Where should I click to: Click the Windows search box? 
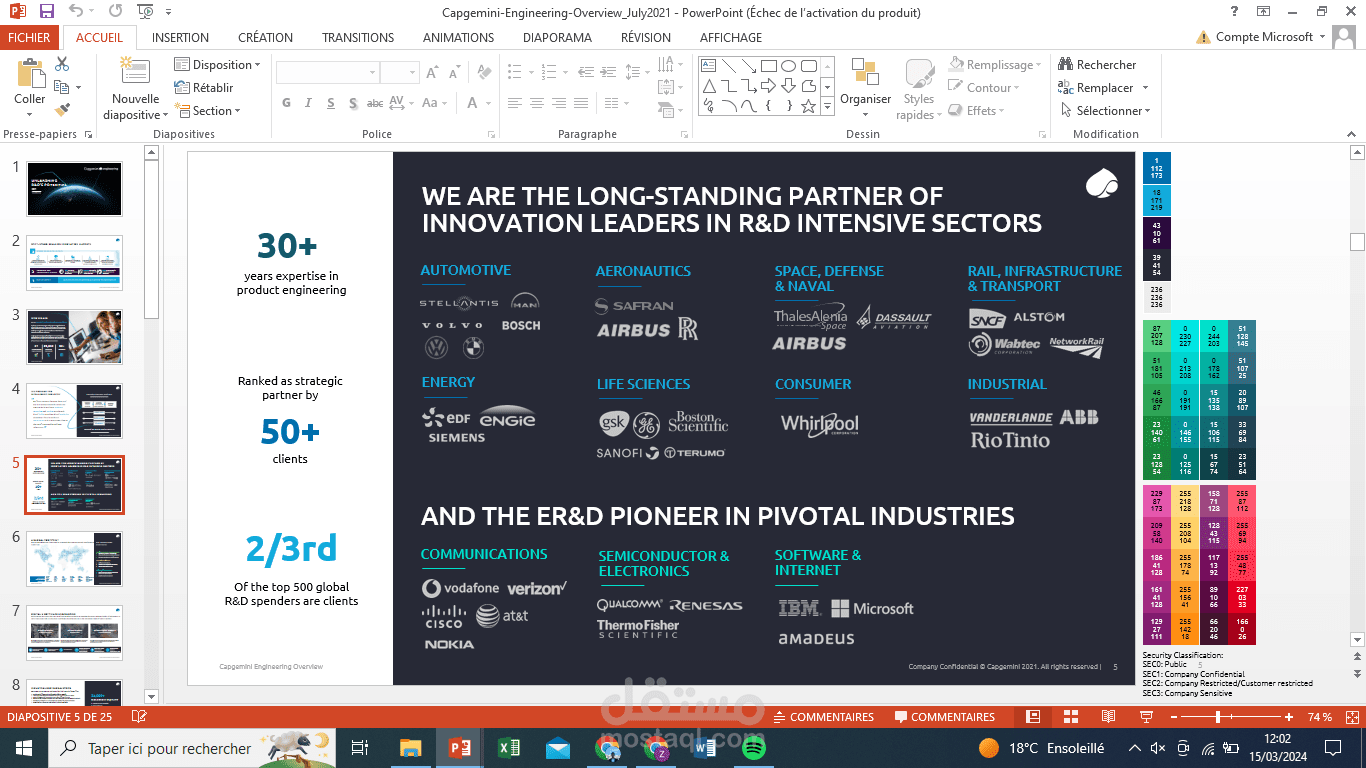(x=191, y=748)
